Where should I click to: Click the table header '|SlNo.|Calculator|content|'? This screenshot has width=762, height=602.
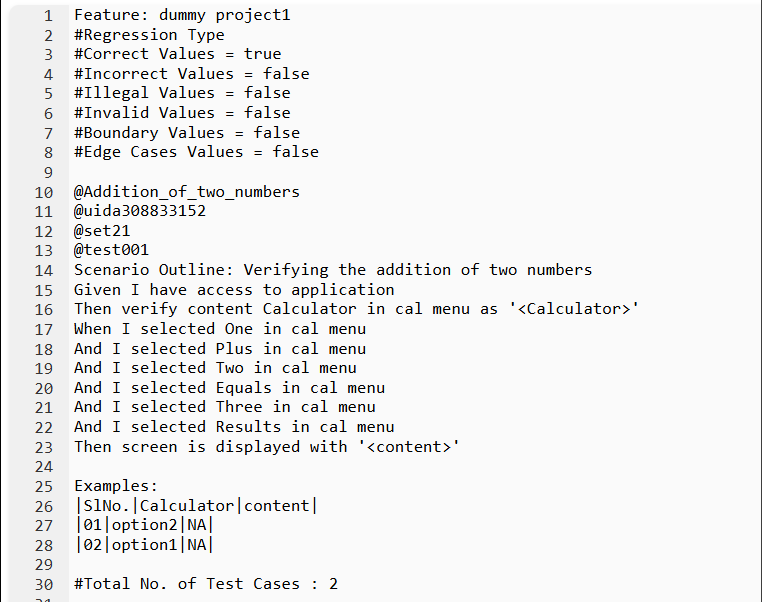point(196,506)
